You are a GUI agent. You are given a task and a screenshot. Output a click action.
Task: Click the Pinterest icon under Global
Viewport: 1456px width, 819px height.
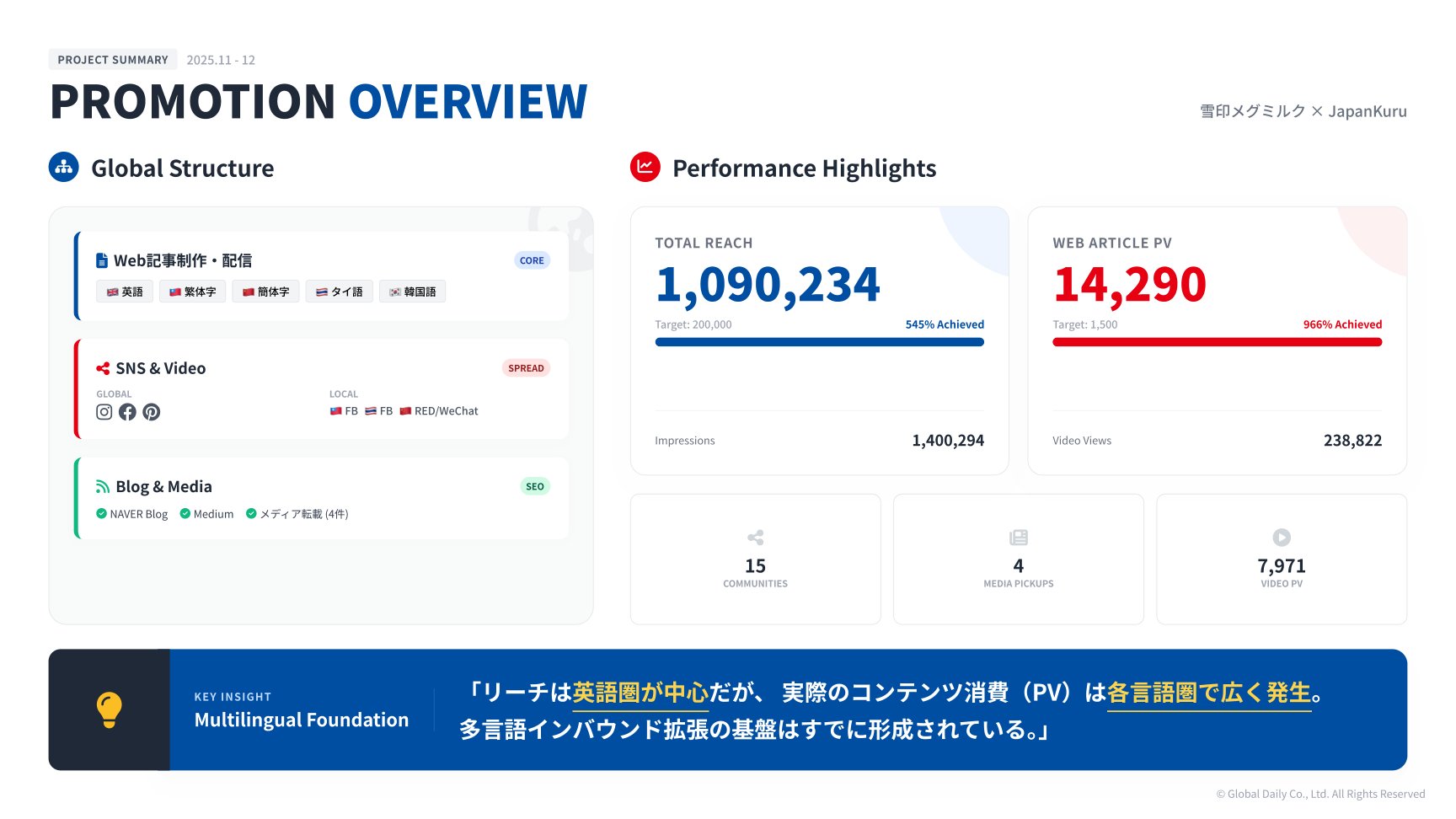(151, 412)
